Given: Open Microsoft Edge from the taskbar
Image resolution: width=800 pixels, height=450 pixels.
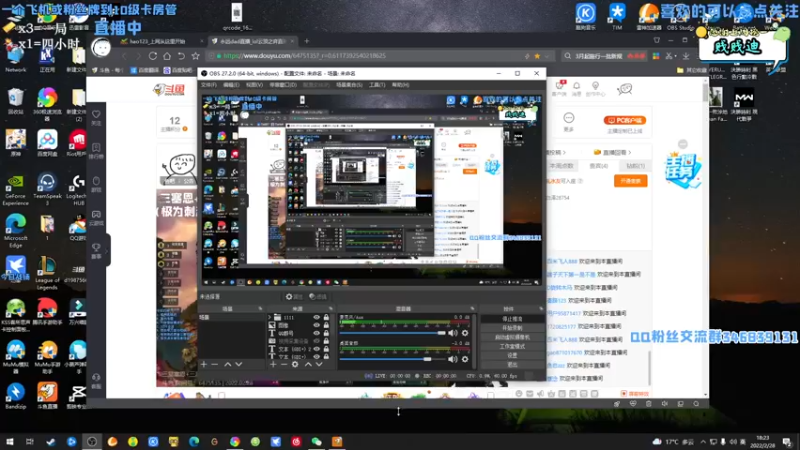Looking at the screenshot, I should [194, 441].
